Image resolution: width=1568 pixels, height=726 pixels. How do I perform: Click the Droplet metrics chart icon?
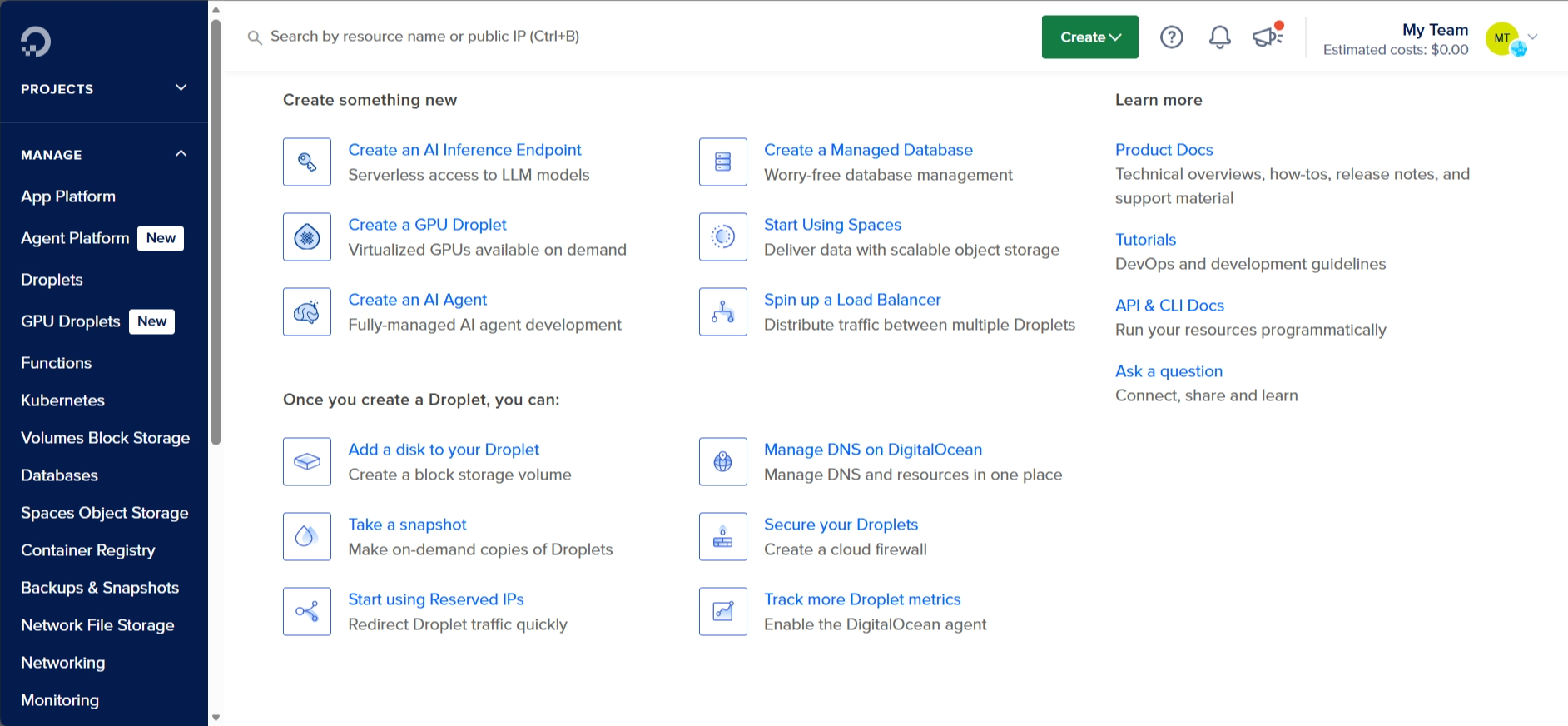click(x=723, y=611)
